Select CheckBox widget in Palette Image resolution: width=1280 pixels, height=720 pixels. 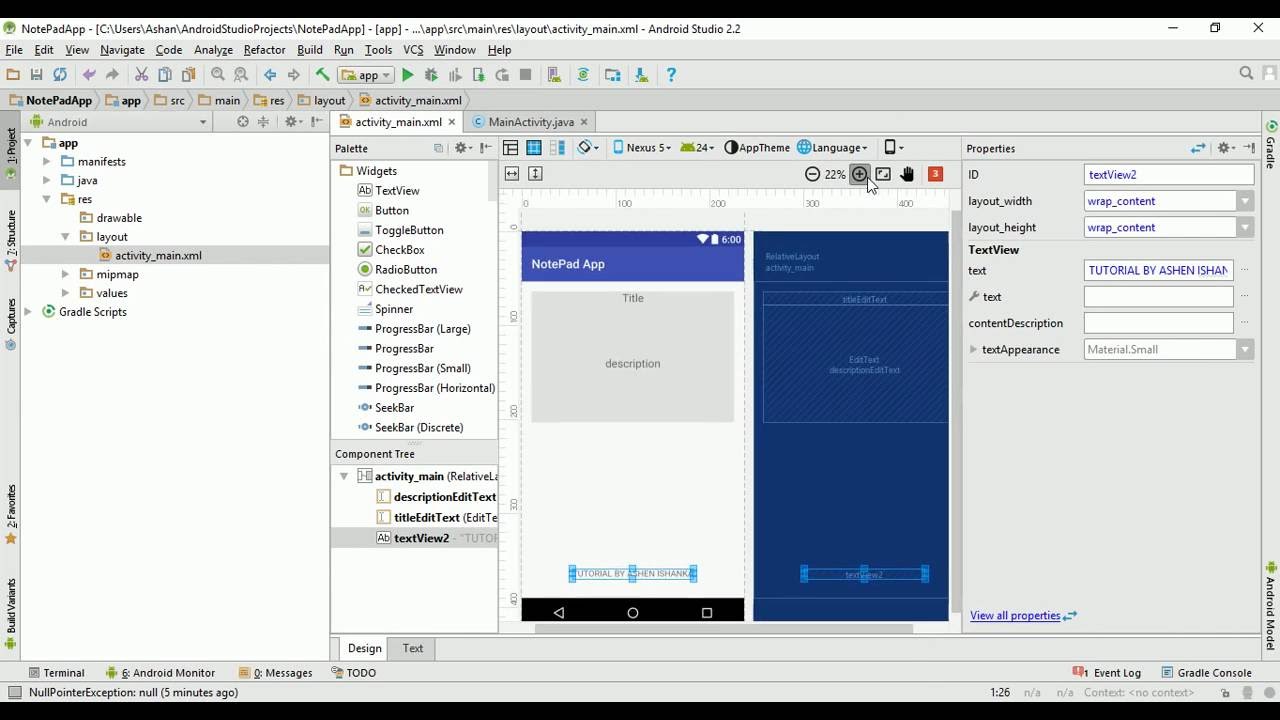tap(391, 250)
